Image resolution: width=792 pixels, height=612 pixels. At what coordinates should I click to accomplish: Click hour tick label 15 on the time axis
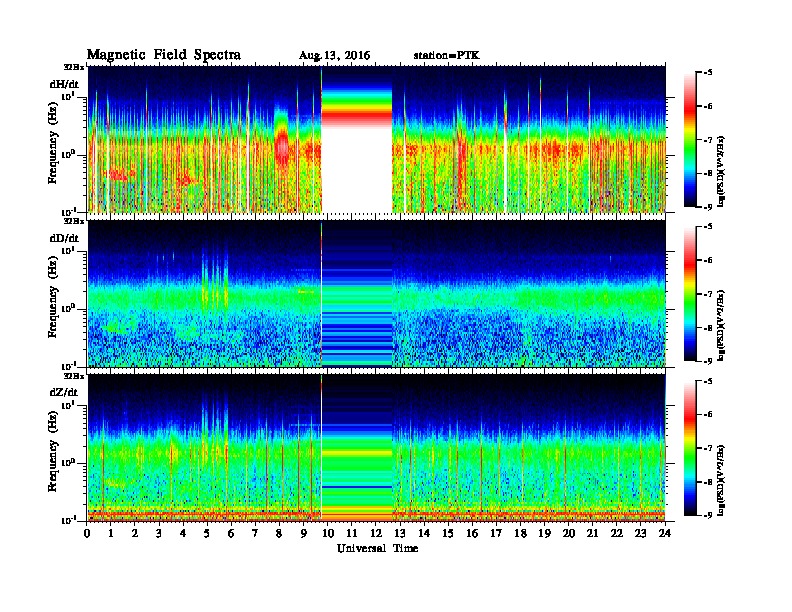pos(448,534)
